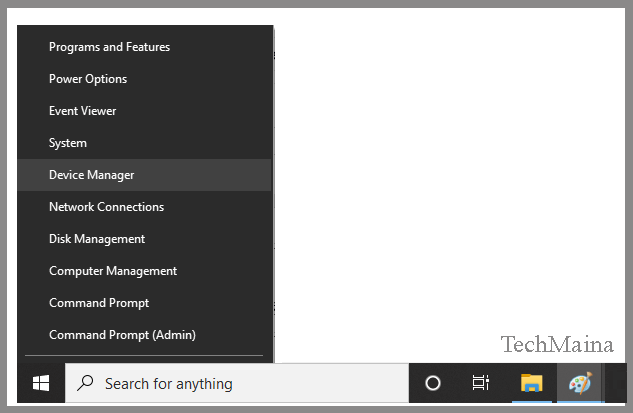Image resolution: width=633 pixels, height=413 pixels.
Task: Click the magnifying glass search icon
Action: [x=87, y=383]
